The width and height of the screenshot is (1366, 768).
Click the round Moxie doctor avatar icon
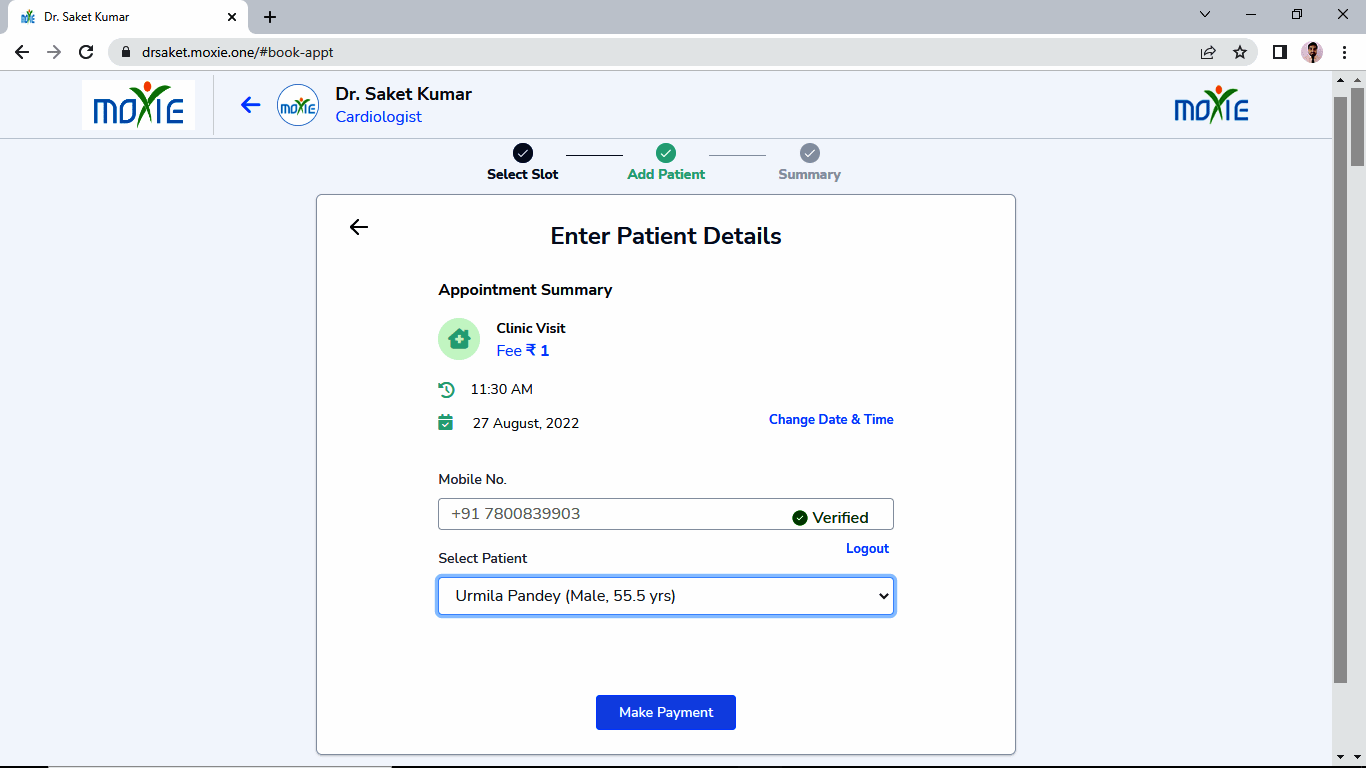click(x=298, y=105)
